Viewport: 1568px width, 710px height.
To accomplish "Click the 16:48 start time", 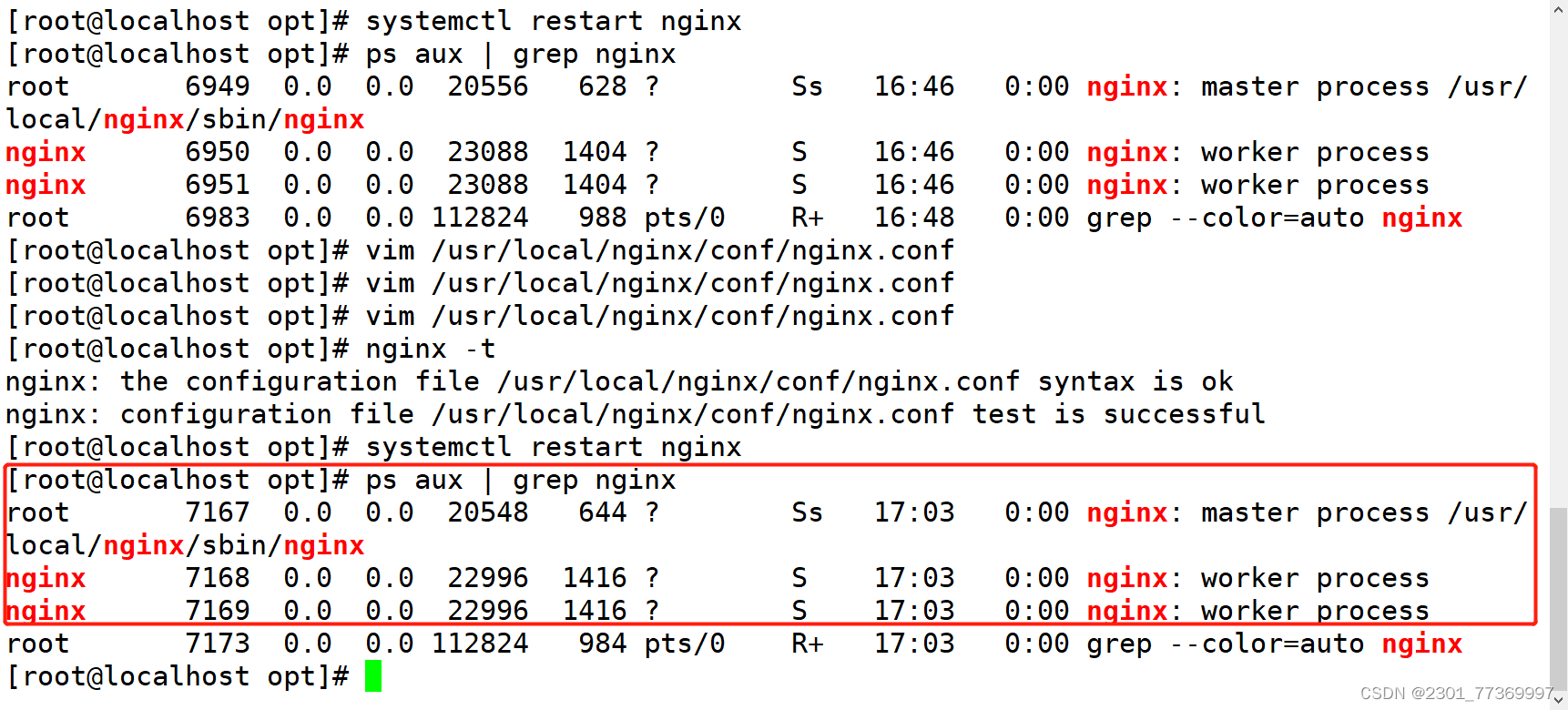I will (x=914, y=218).
